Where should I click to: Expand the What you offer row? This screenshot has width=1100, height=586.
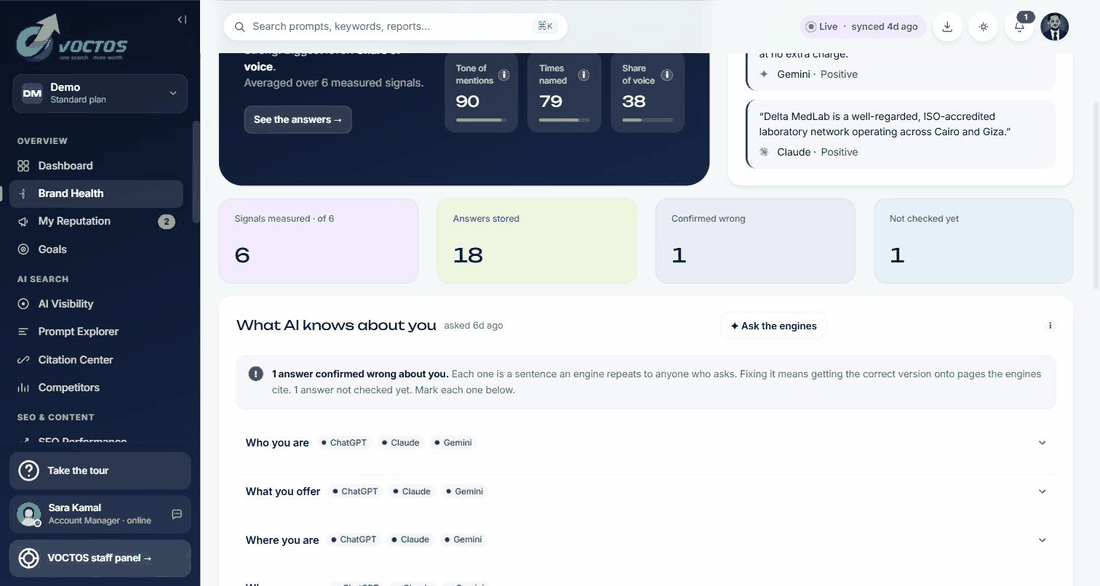[646, 491]
